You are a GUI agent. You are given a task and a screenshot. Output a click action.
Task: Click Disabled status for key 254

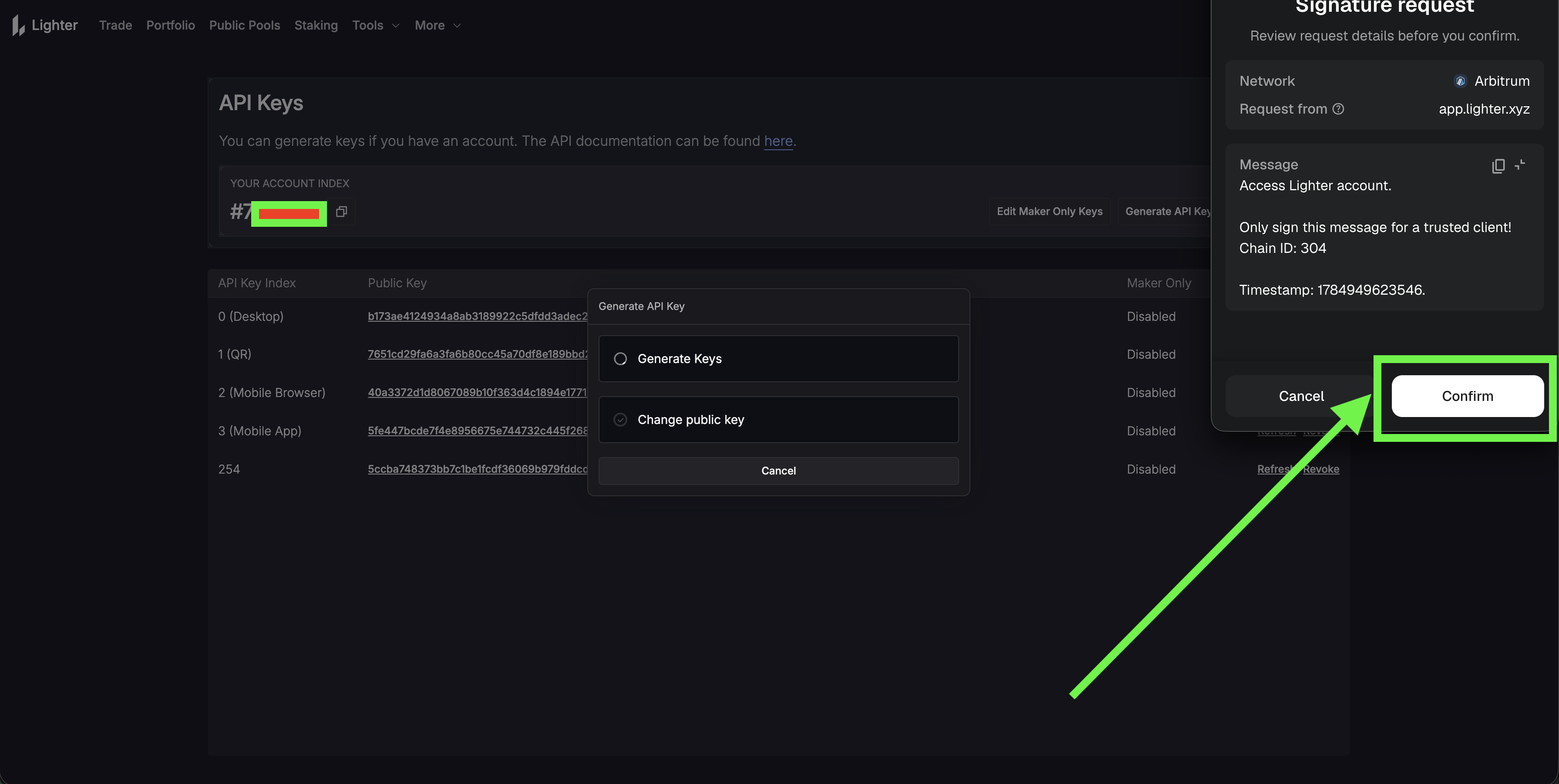coord(1151,469)
